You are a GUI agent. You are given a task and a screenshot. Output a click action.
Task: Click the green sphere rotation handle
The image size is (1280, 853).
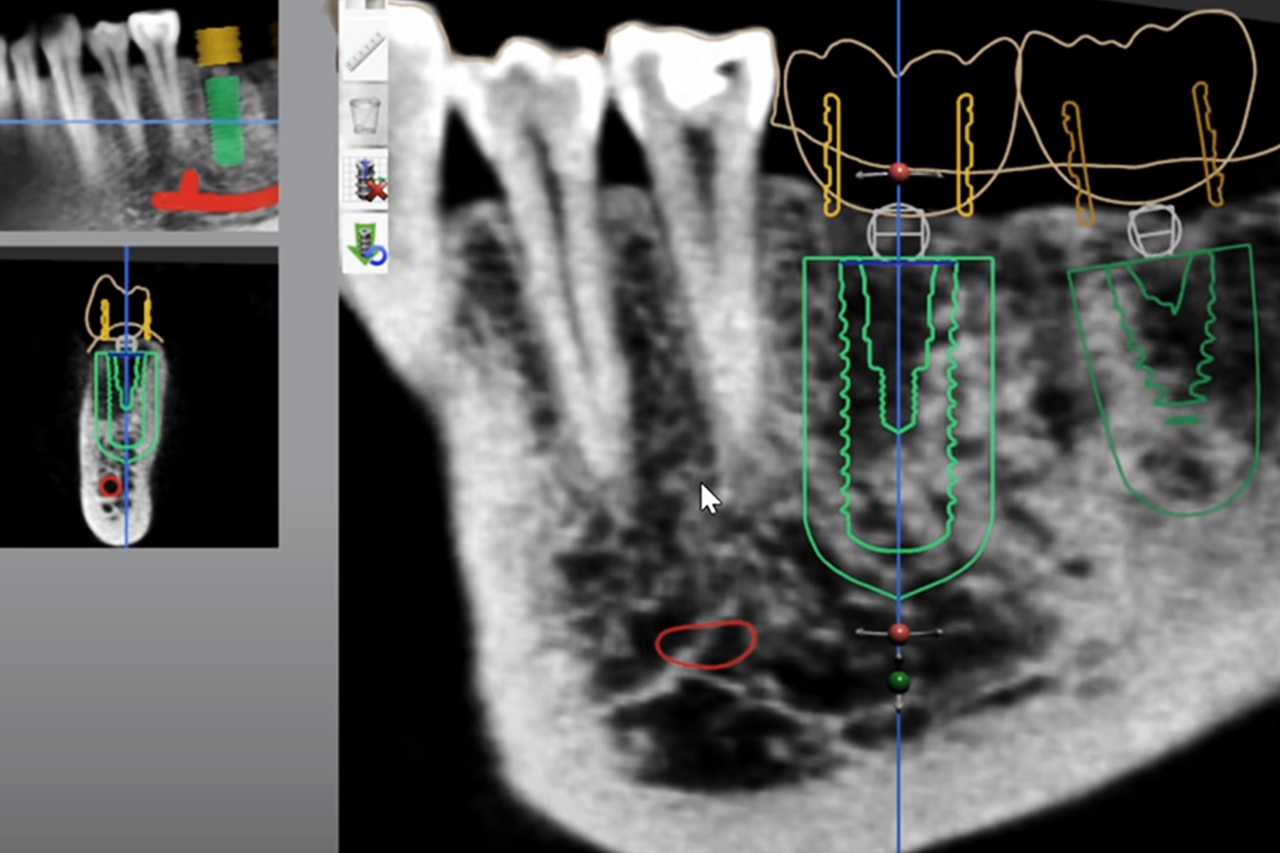[x=899, y=682]
